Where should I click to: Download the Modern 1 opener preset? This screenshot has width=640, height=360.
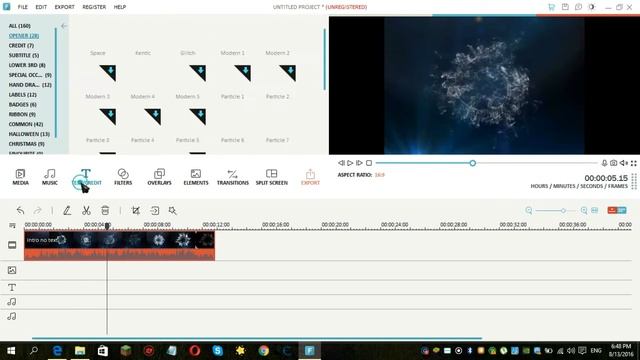(243, 73)
